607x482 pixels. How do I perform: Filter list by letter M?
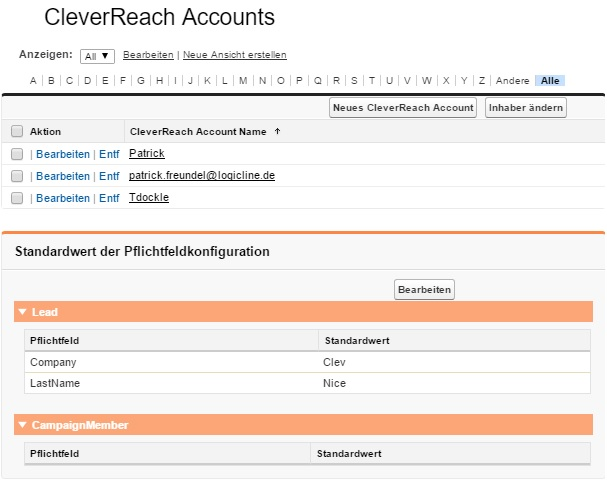[x=243, y=81]
